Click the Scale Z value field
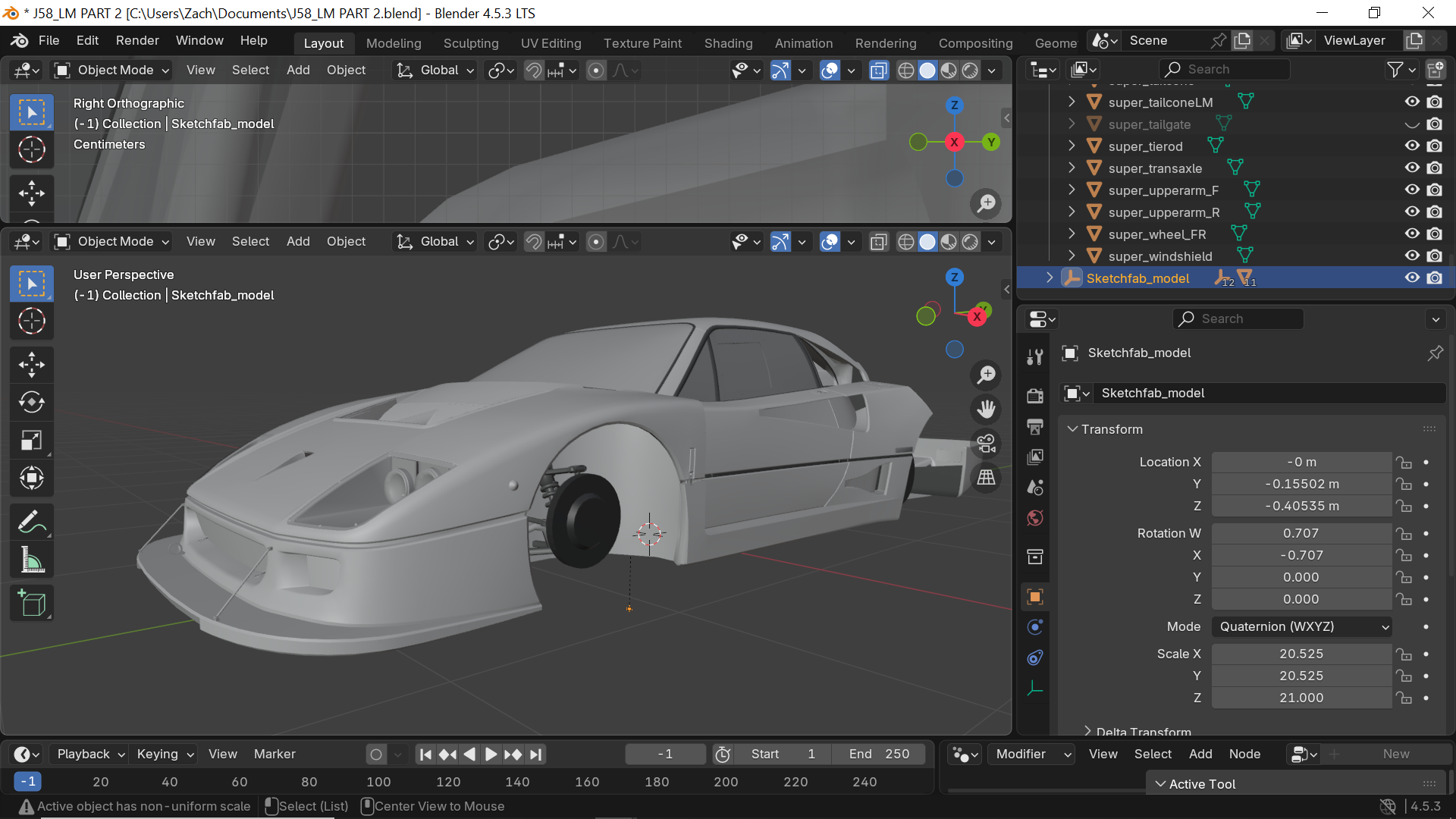This screenshot has height=819, width=1456. point(1301,698)
